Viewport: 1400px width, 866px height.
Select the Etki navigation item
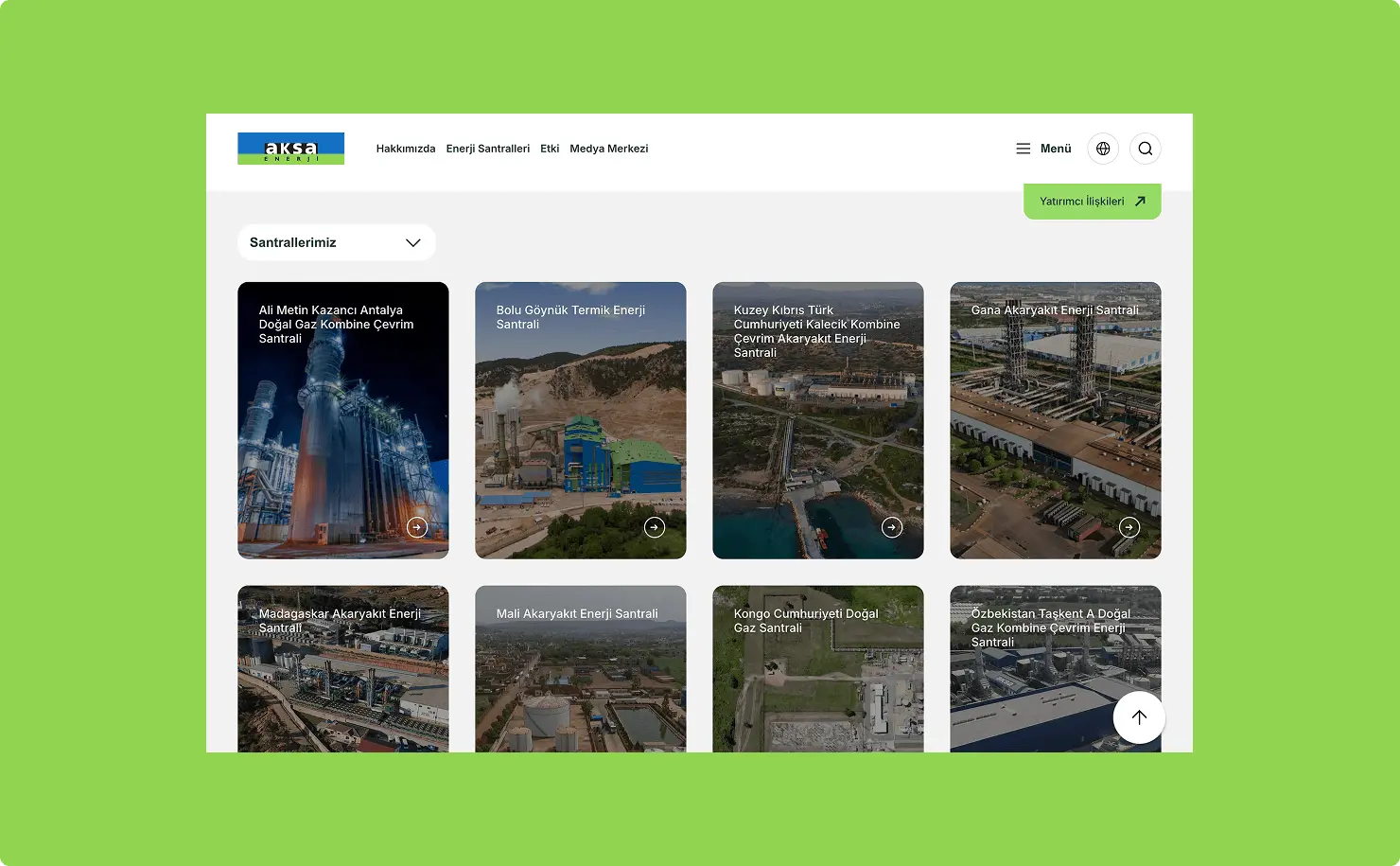pyautogui.click(x=550, y=149)
